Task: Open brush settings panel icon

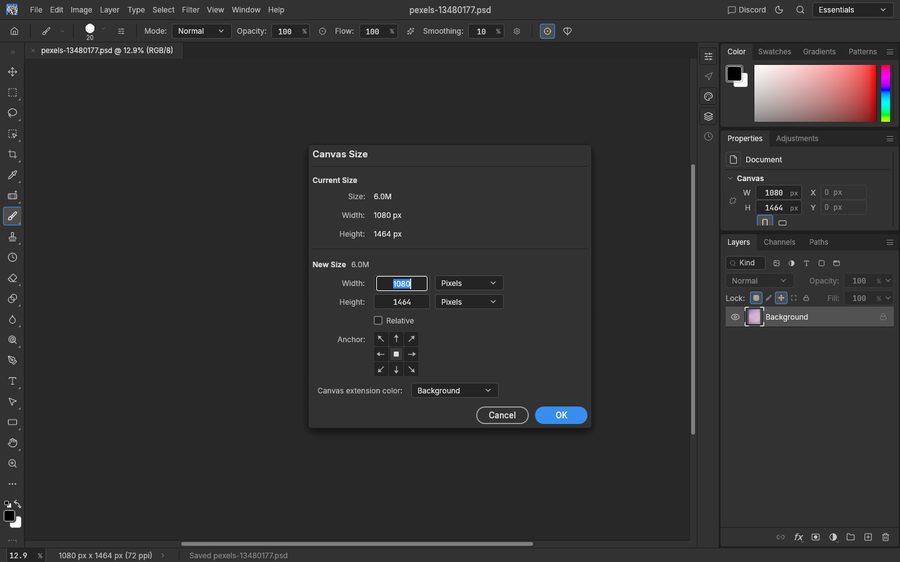Action: (x=121, y=32)
